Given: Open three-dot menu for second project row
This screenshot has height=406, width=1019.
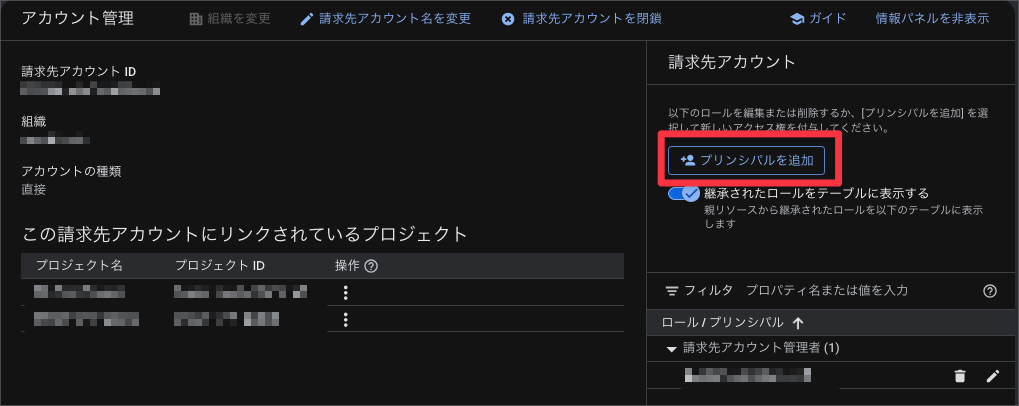Looking at the screenshot, I should pos(346,320).
